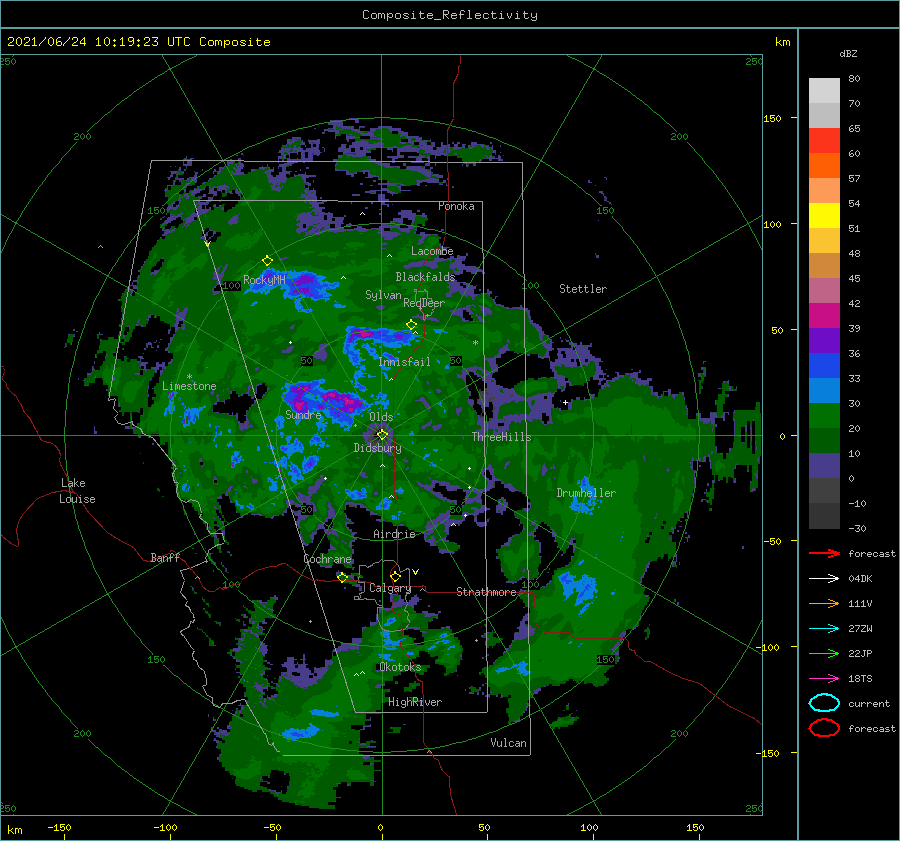This screenshot has height=841, width=900.
Task: Click the orange 111V arrow legend icon
Action: (x=824, y=603)
